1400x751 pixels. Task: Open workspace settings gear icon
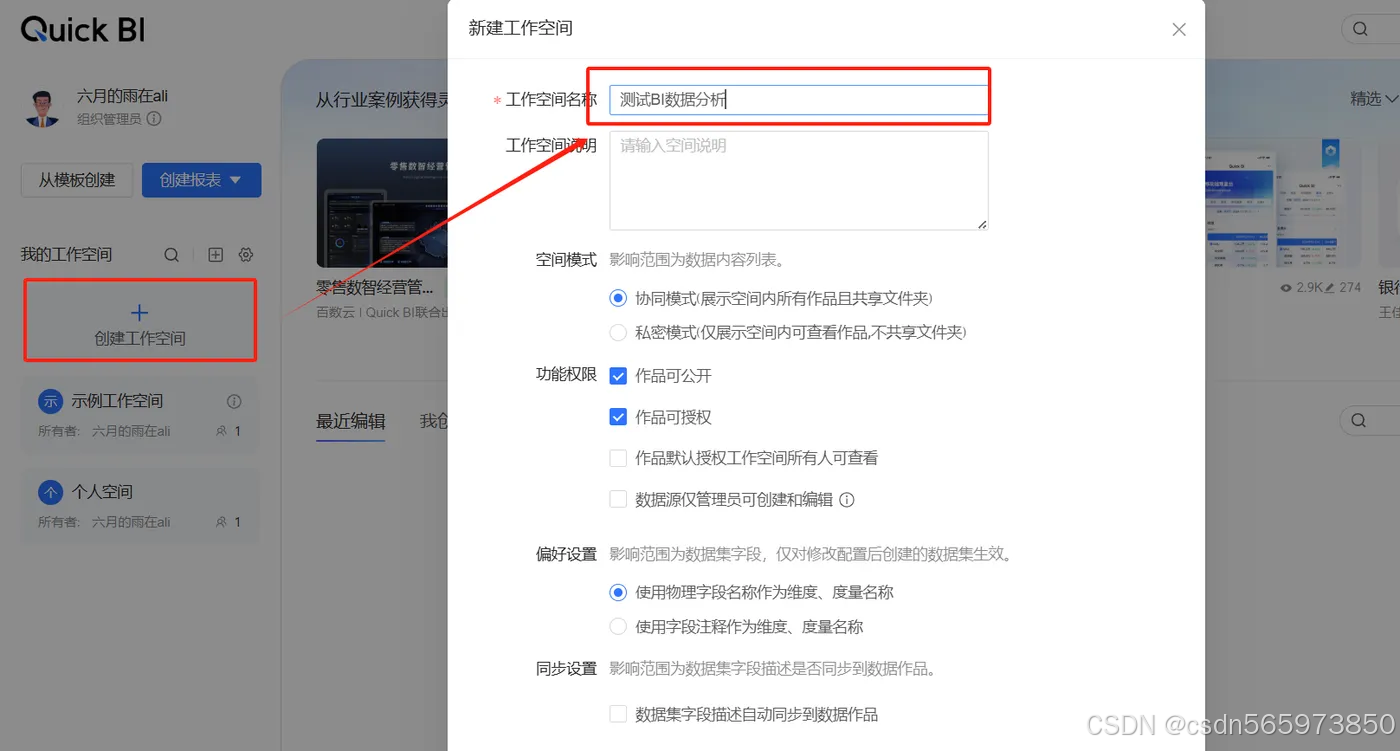245,254
